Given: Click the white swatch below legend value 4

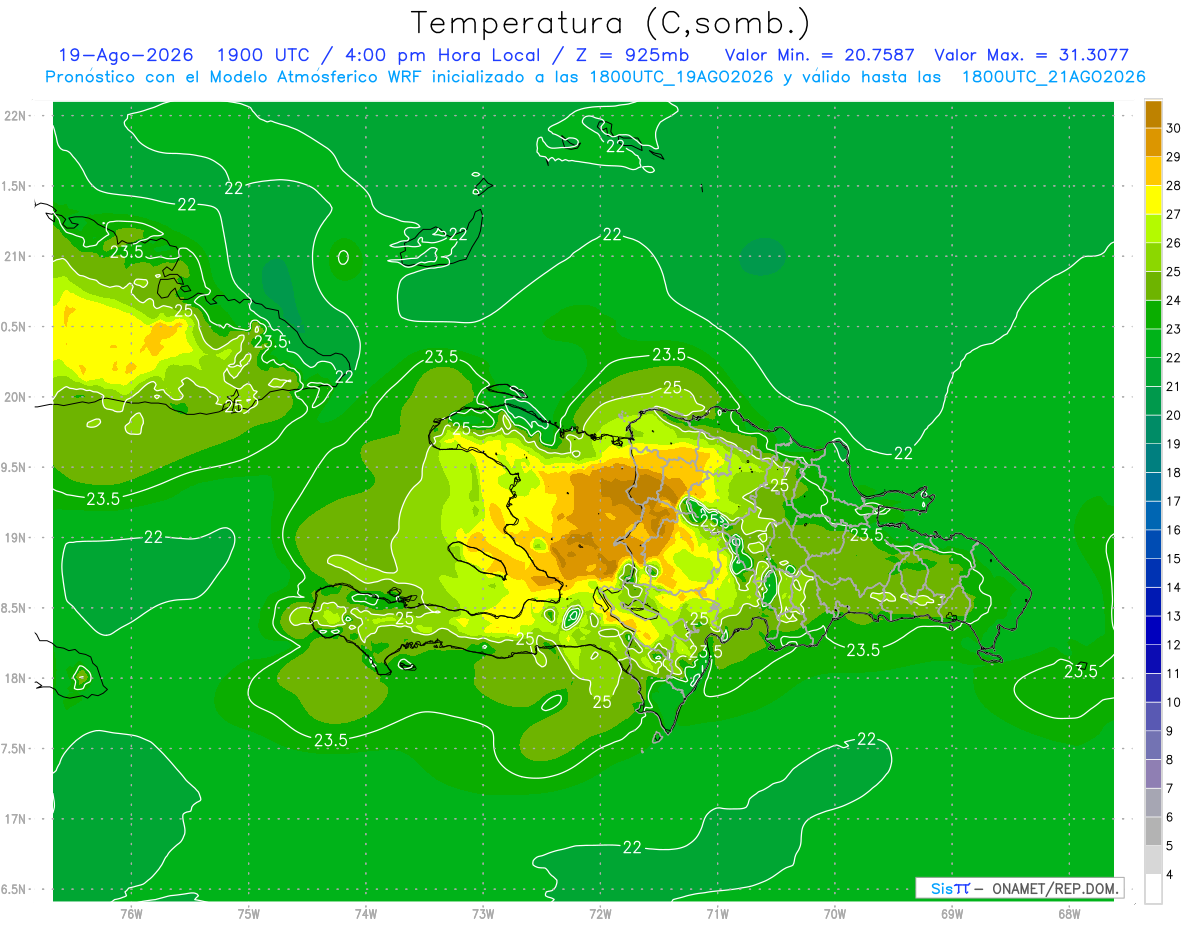Looking at the screenshot, I should 1153,889.
